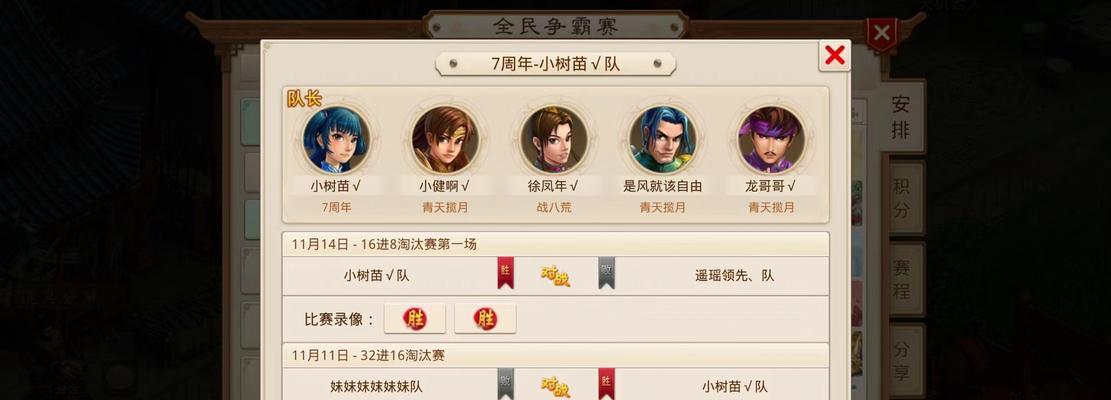
Task: Tap the gray 败 flag beside 遥遥领先、队
Action: pos(607,273)
